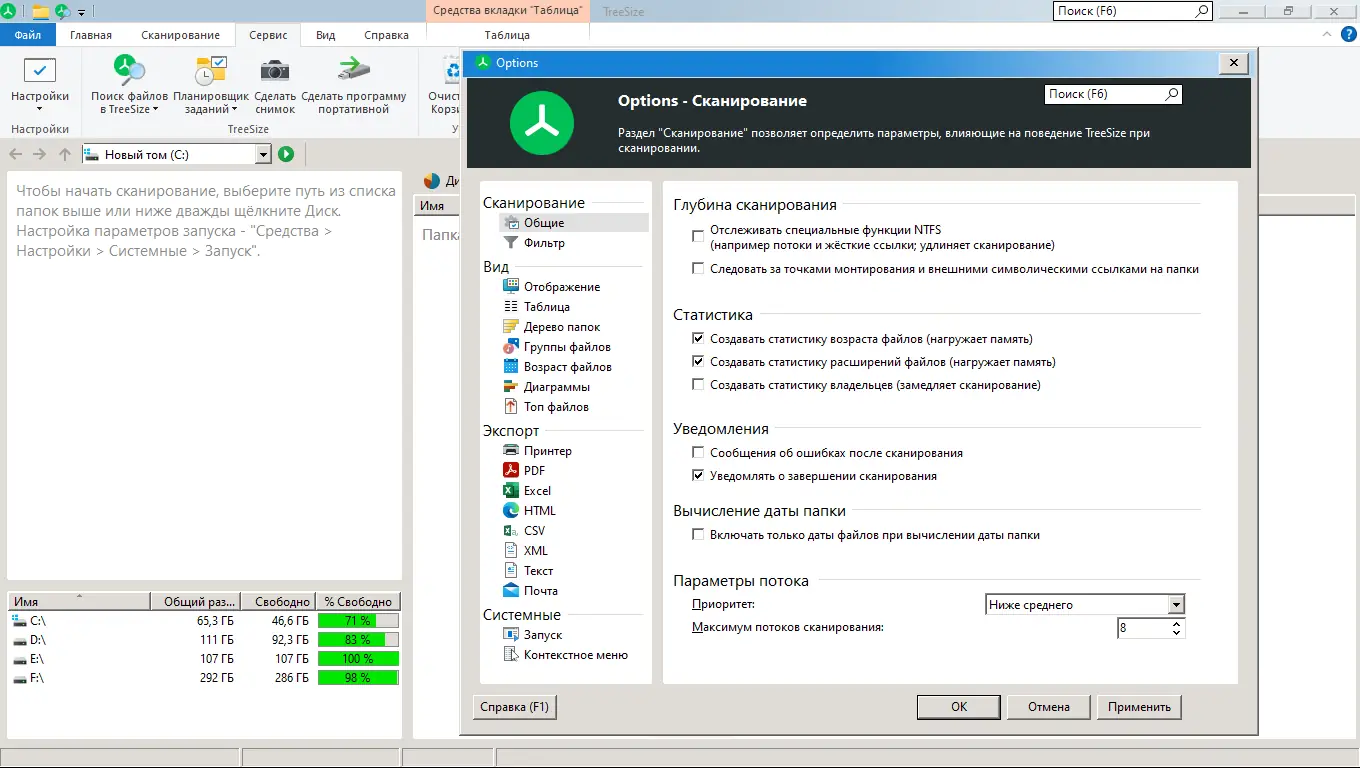Open Диаграммы settings page
1360x768 pixels.
coord(557,387)
